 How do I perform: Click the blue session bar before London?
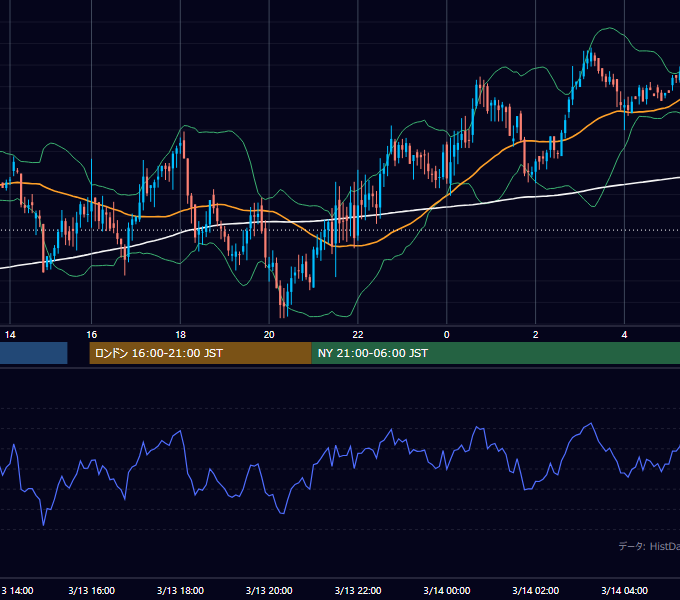[x=33, y=353]
